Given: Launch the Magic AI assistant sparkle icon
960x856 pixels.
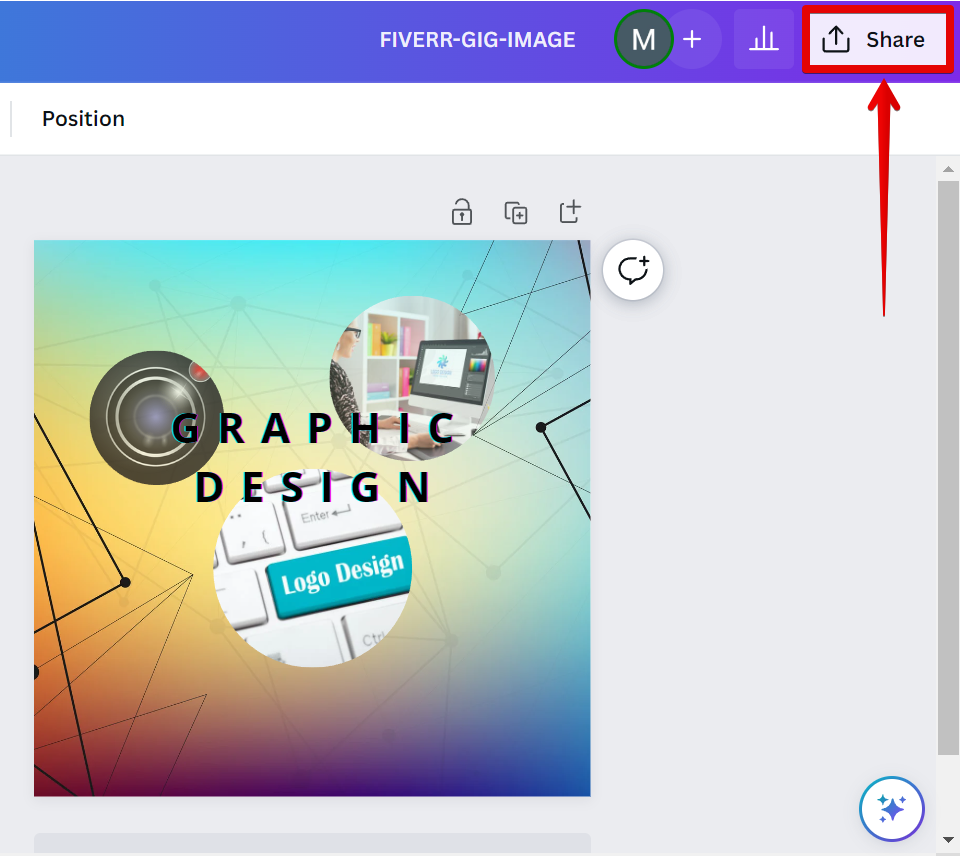Looking at the screenshot, I should [x=891, y=808].
